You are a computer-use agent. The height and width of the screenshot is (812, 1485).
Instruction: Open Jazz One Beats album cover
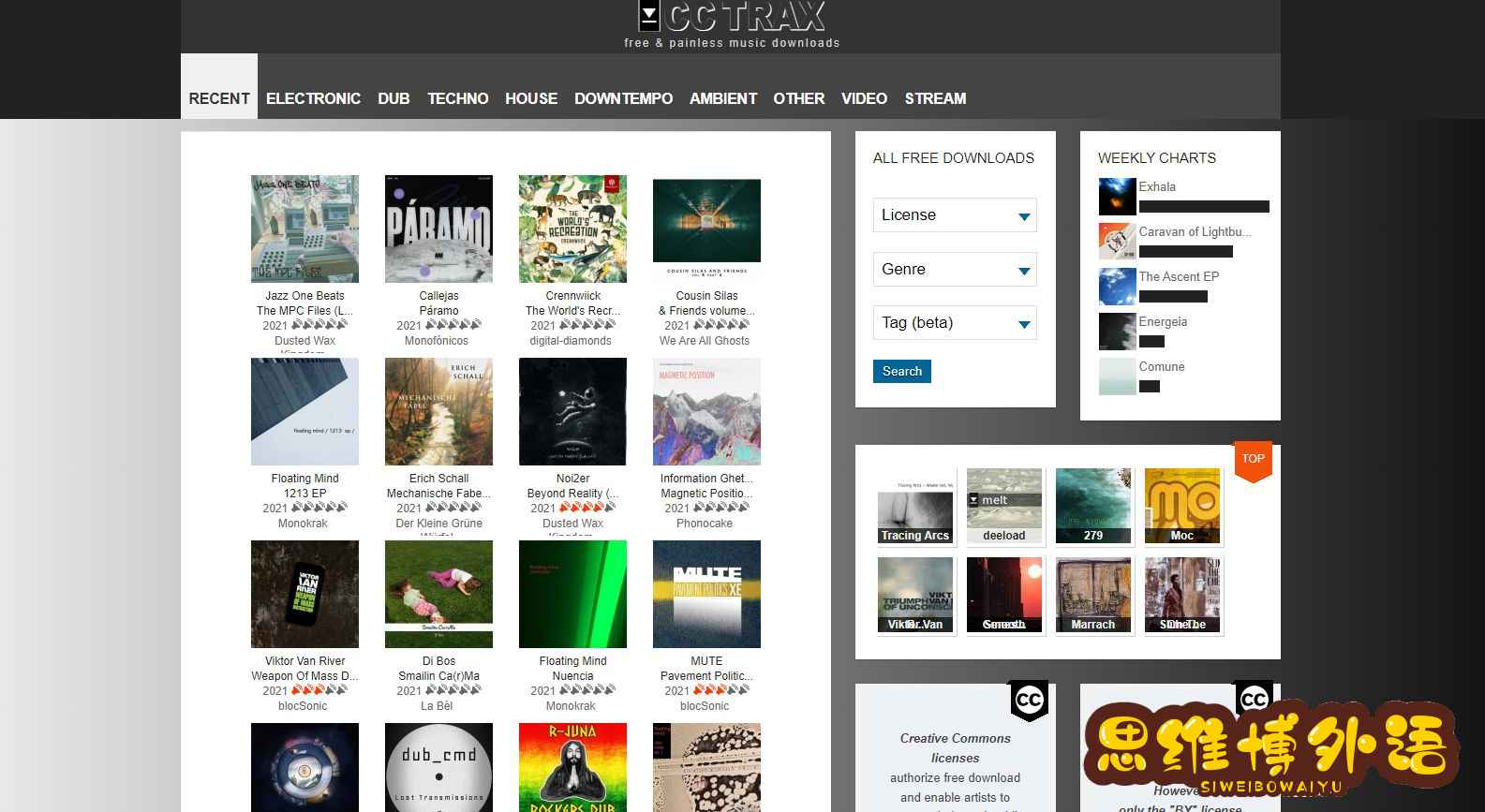tap(304, 229)
